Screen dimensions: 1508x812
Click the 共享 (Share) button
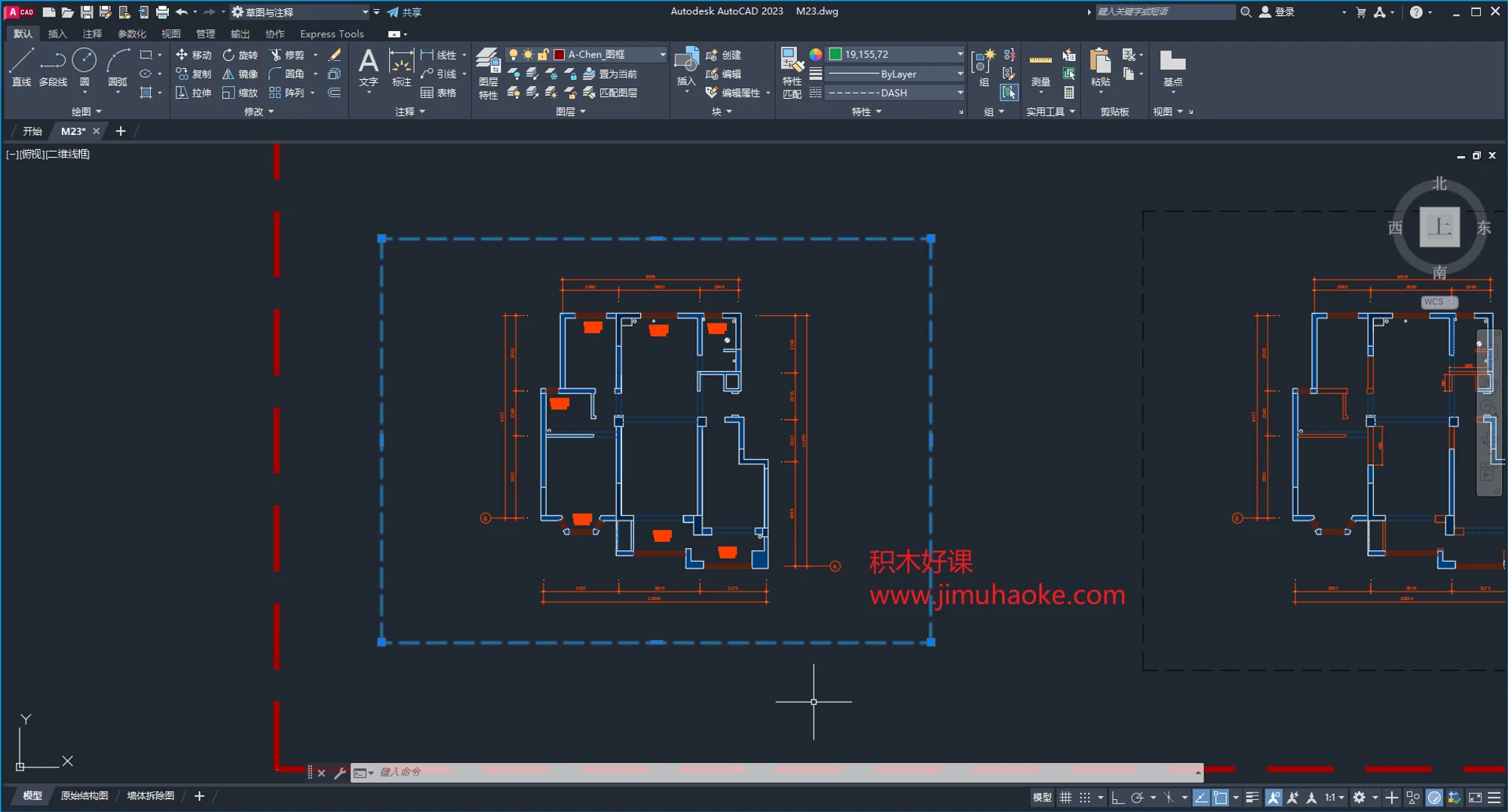click(404, 12)
